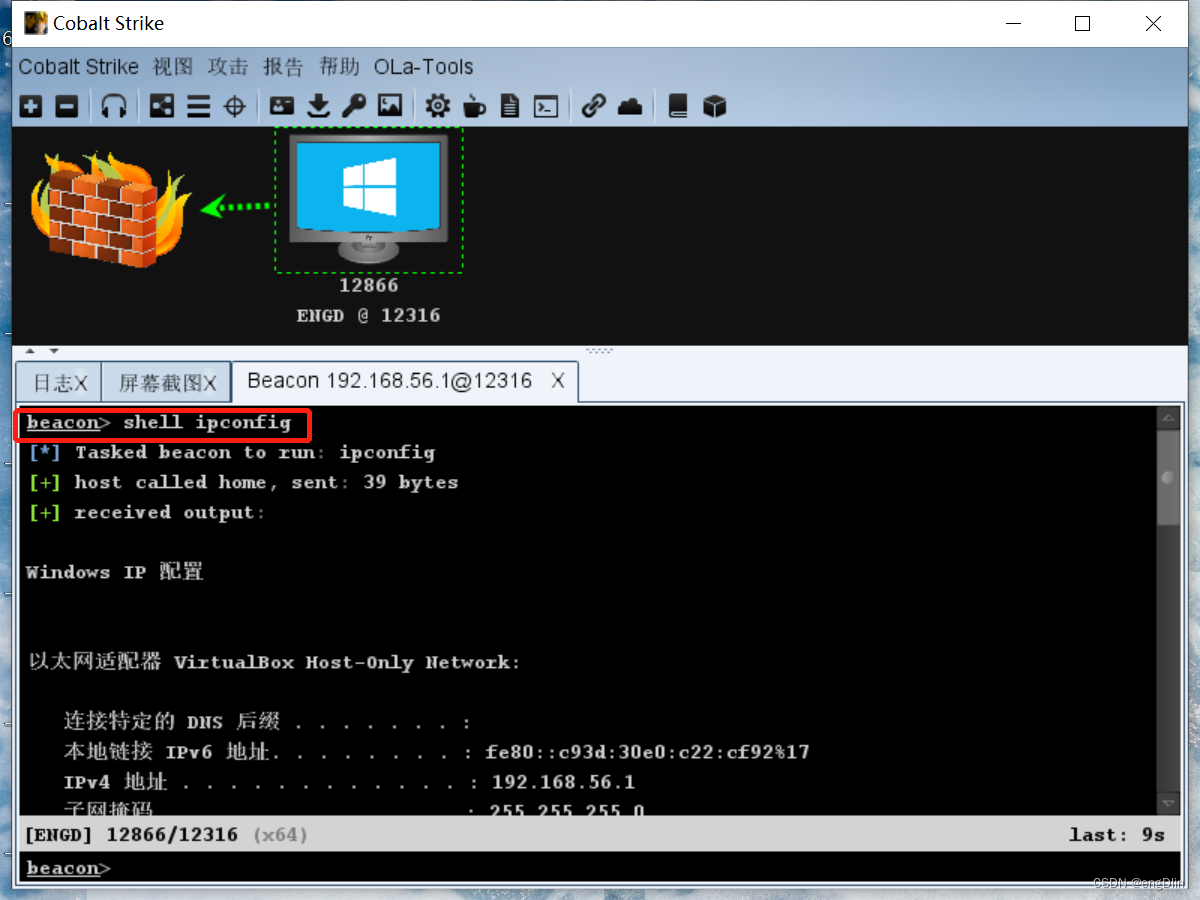This screenshot has width=1200, height=900.
Task: Click the 'received output:' line
Action: [x=147, y=512]
